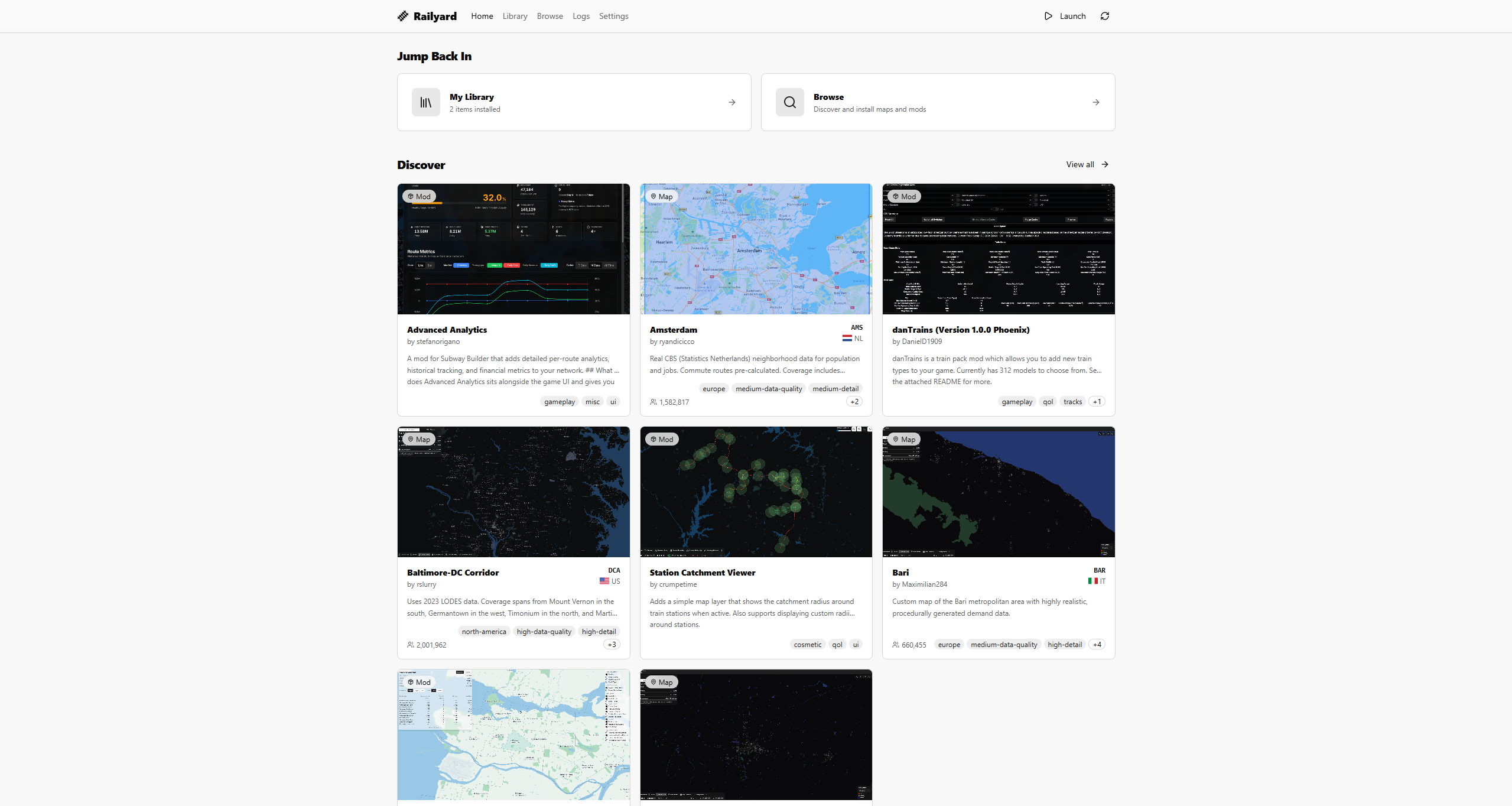Screen dimensions: 1512x806
Task: Click the Railyard logo icon
Action: coord(403,16)
